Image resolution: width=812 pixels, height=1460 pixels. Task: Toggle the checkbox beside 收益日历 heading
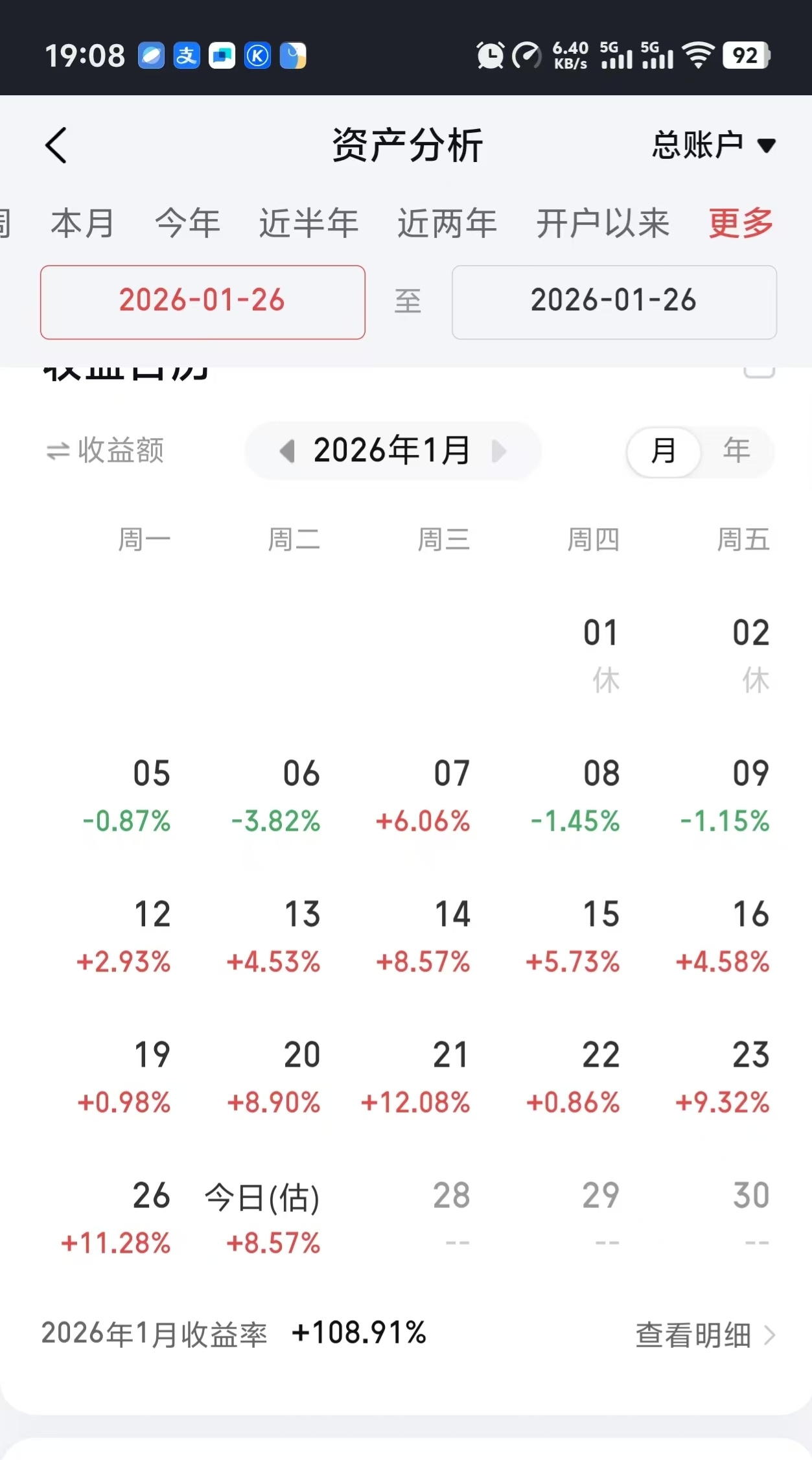coord(759,371)
